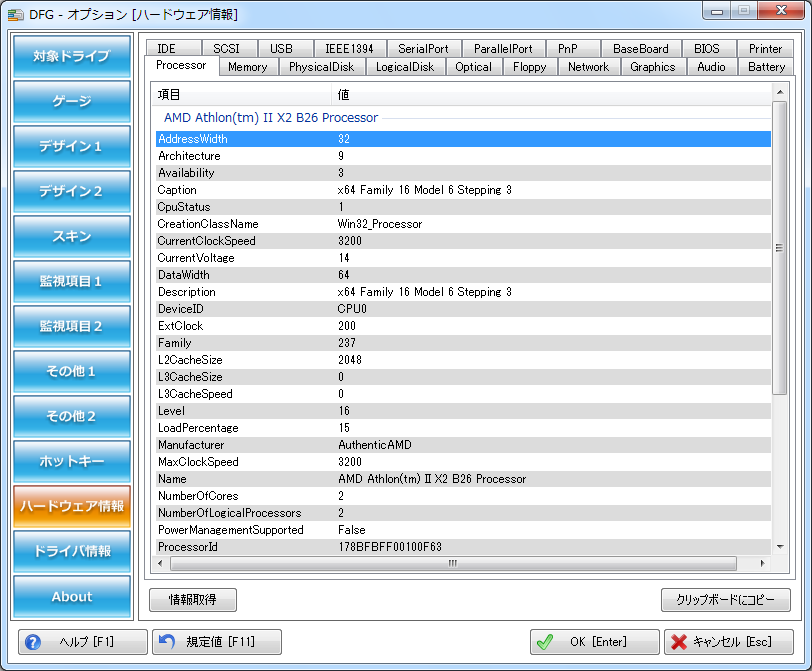Open the Graphics tab
This screenshot has height=671, width=812.
click(x=652, y=67)
